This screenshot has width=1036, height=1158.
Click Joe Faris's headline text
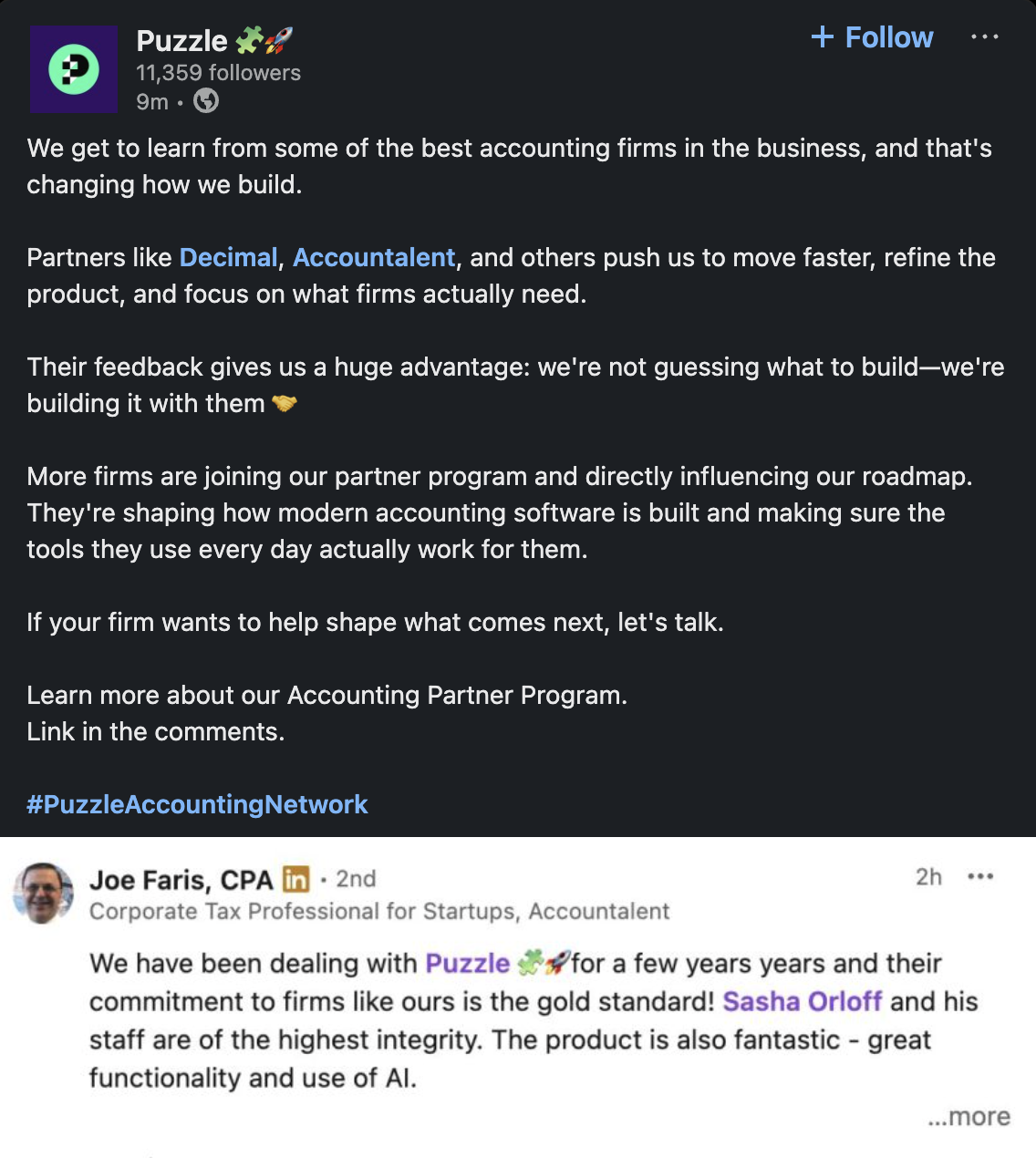(x=379, y=912)
